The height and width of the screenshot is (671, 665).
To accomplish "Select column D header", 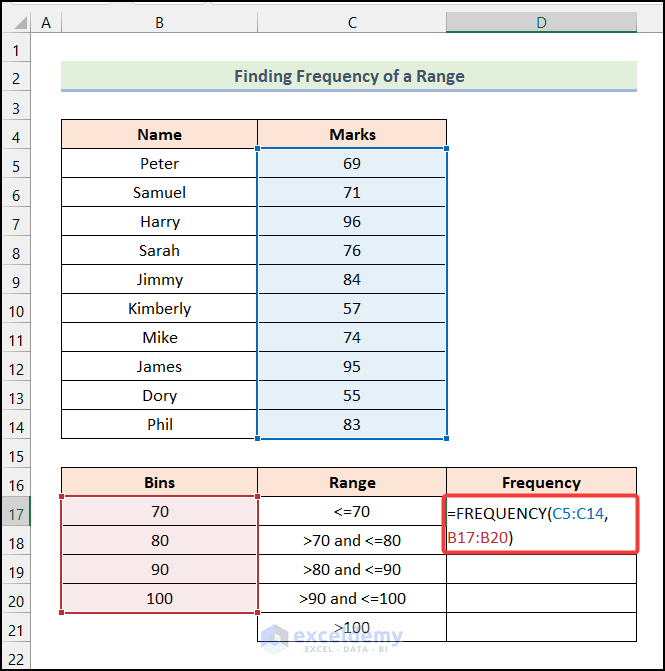I will point(541,22).
